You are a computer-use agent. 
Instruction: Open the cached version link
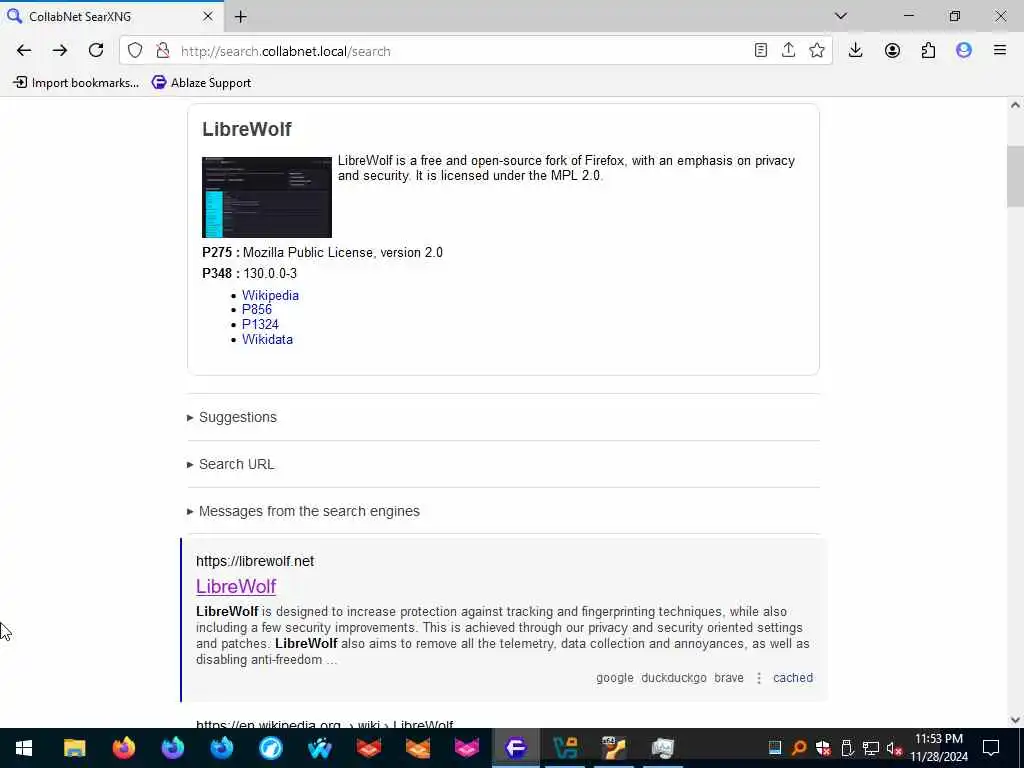[793, 678]
